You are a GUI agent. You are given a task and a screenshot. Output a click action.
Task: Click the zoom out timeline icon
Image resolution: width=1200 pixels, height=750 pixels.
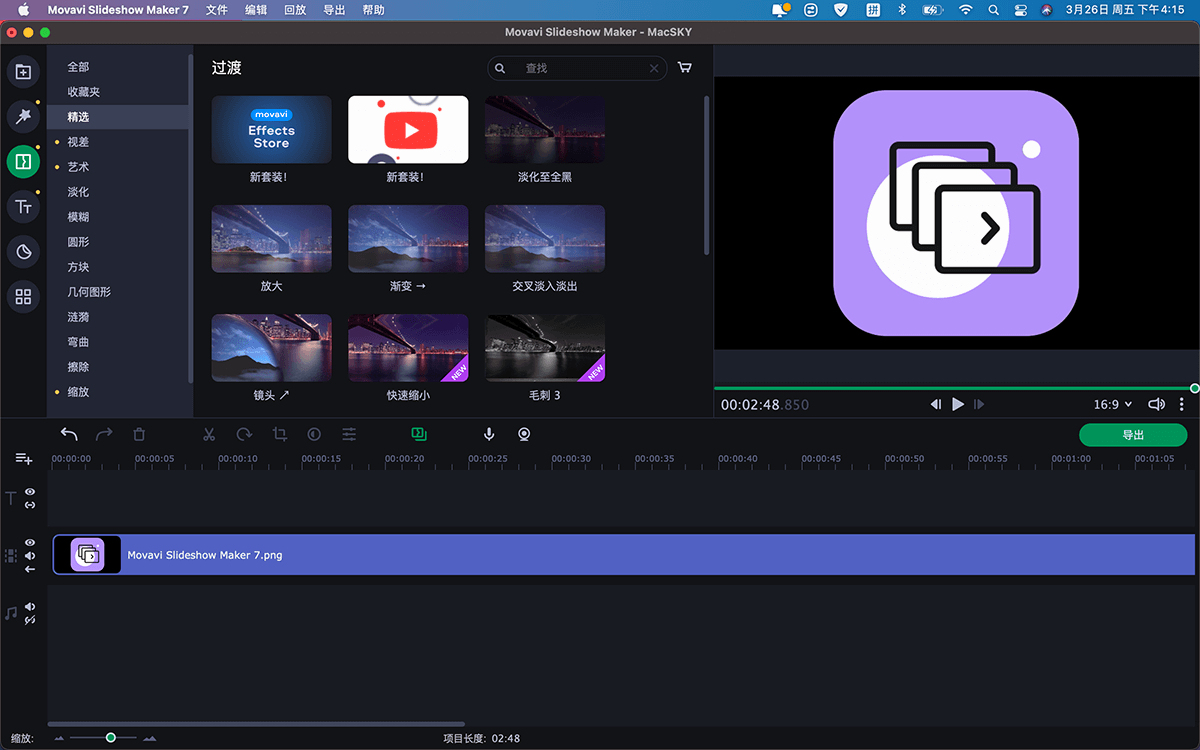60,739
